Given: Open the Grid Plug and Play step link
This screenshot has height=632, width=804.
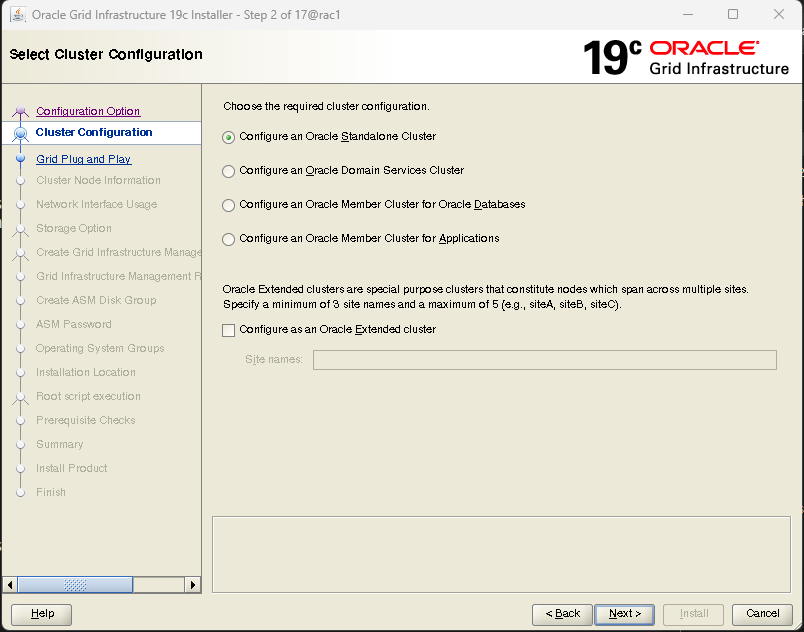Looking at the screenshot, I should (x=84, y=159).
